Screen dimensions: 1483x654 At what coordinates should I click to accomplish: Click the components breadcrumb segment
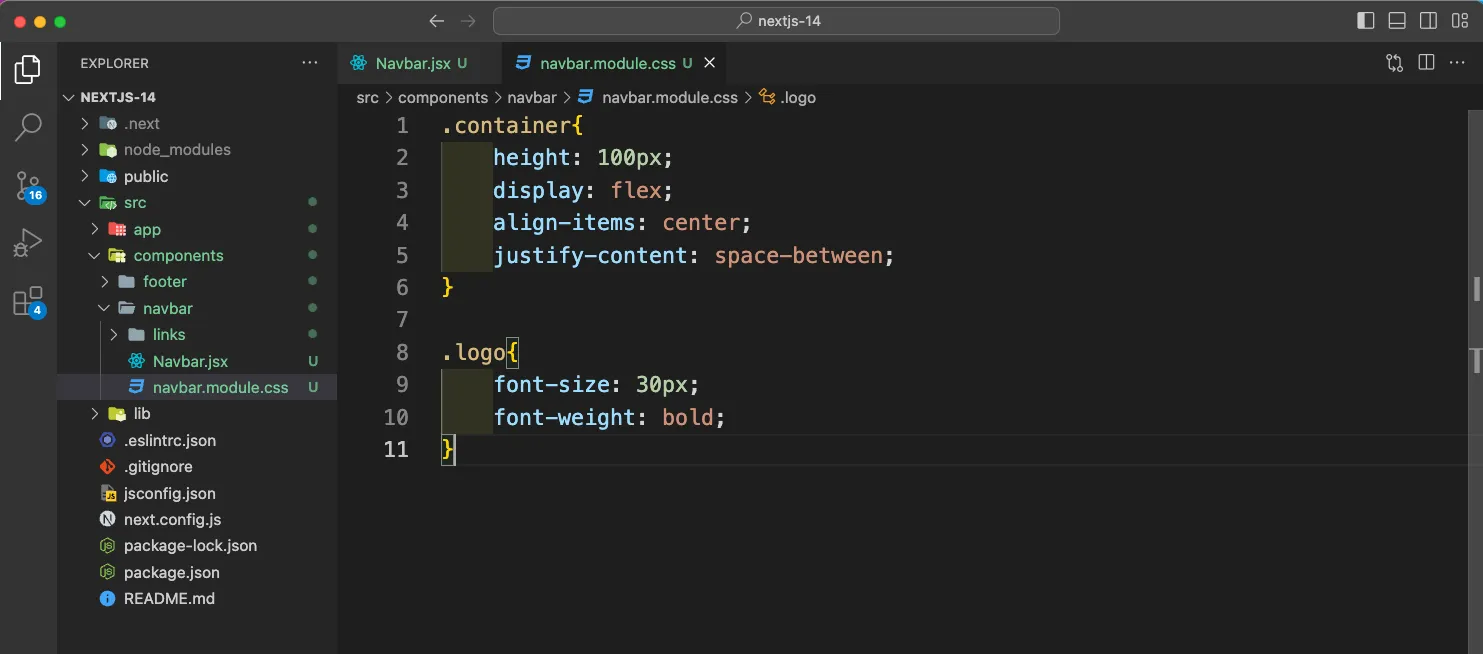443,97
